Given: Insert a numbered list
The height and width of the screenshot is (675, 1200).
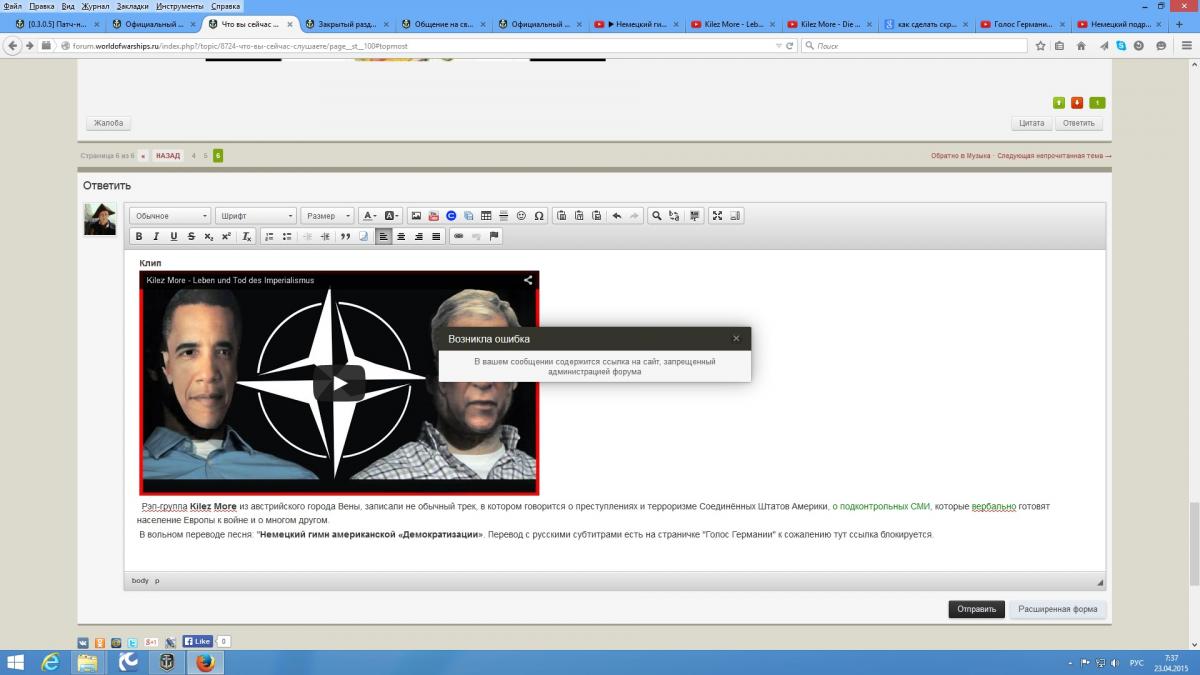Looking at the screenshot, I should point(270,236).
